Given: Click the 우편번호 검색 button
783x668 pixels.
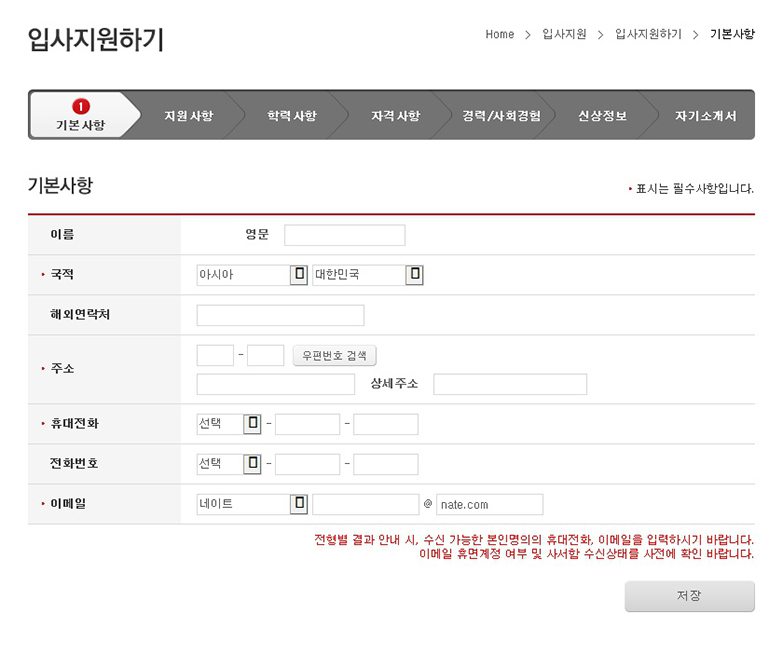Looking at the screenshot, I should (x=335, y=355).
